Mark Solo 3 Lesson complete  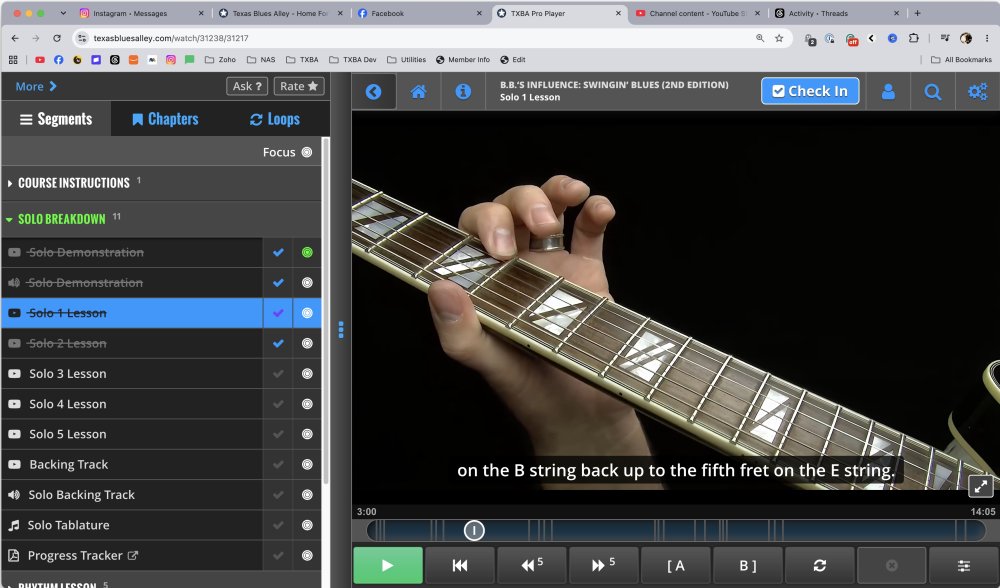pyautogui.click(x=278, y=374)
